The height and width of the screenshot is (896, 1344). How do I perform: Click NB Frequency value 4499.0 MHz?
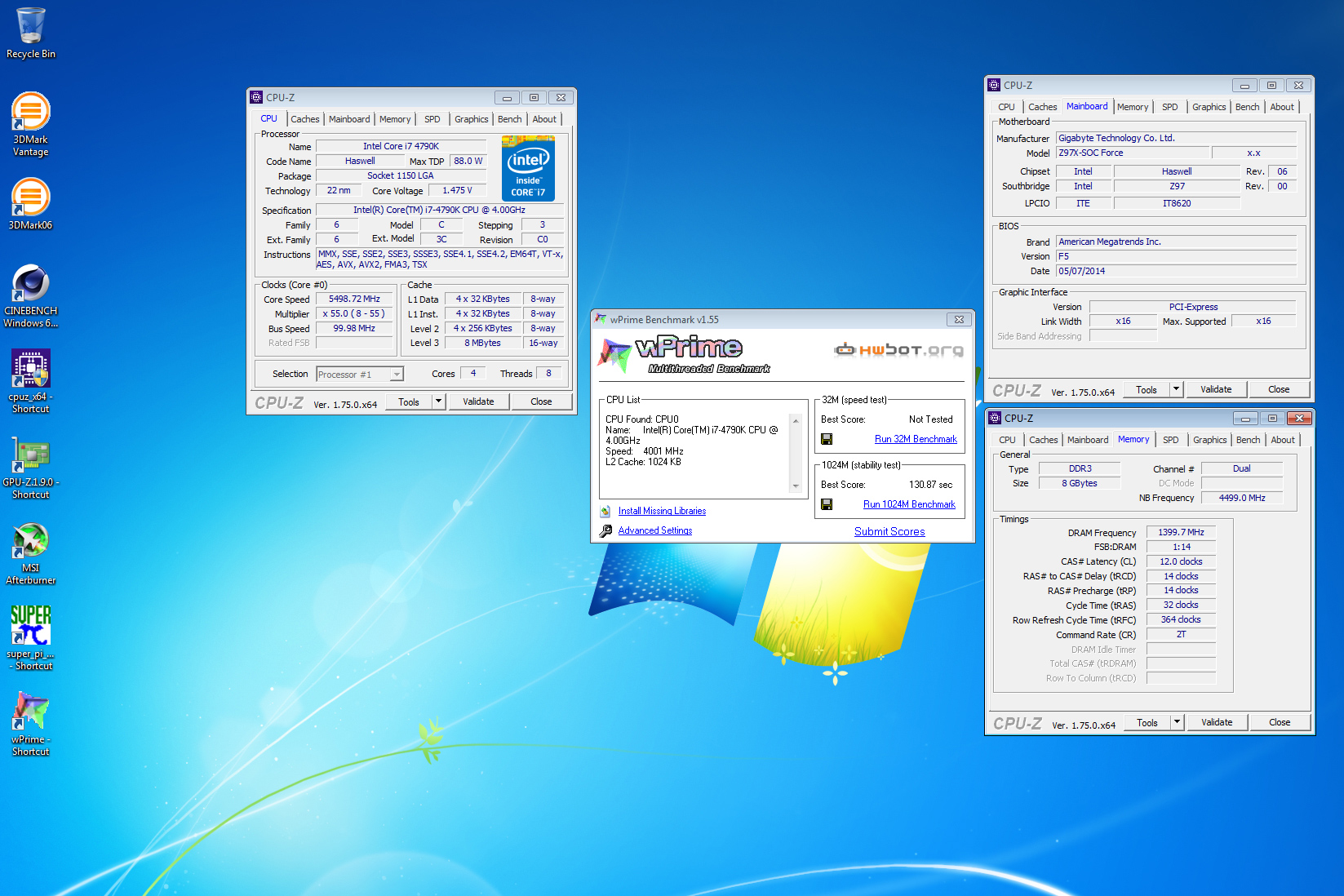tap(1242, 498)
